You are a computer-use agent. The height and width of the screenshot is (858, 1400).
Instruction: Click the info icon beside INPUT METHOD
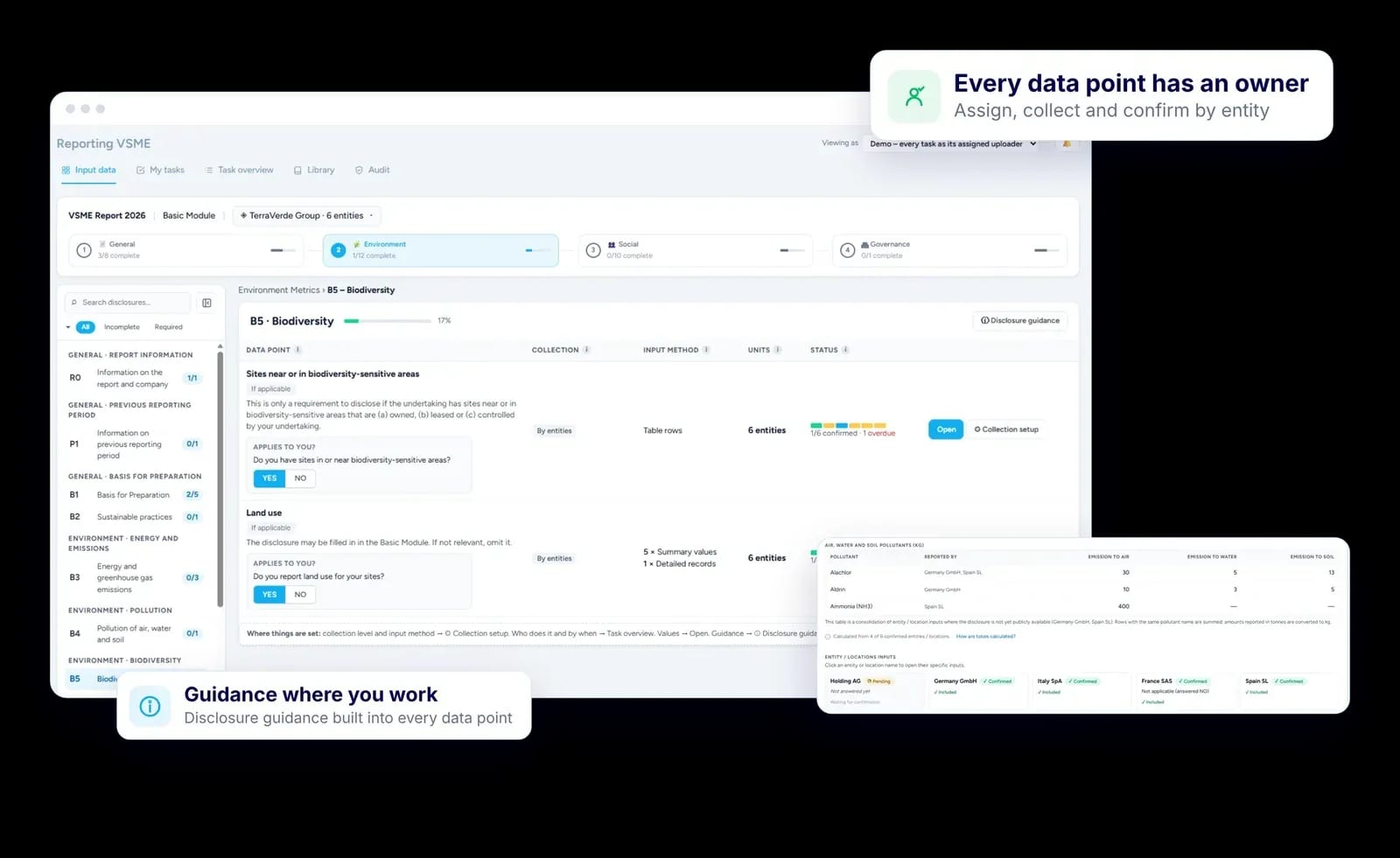point(706,350)
